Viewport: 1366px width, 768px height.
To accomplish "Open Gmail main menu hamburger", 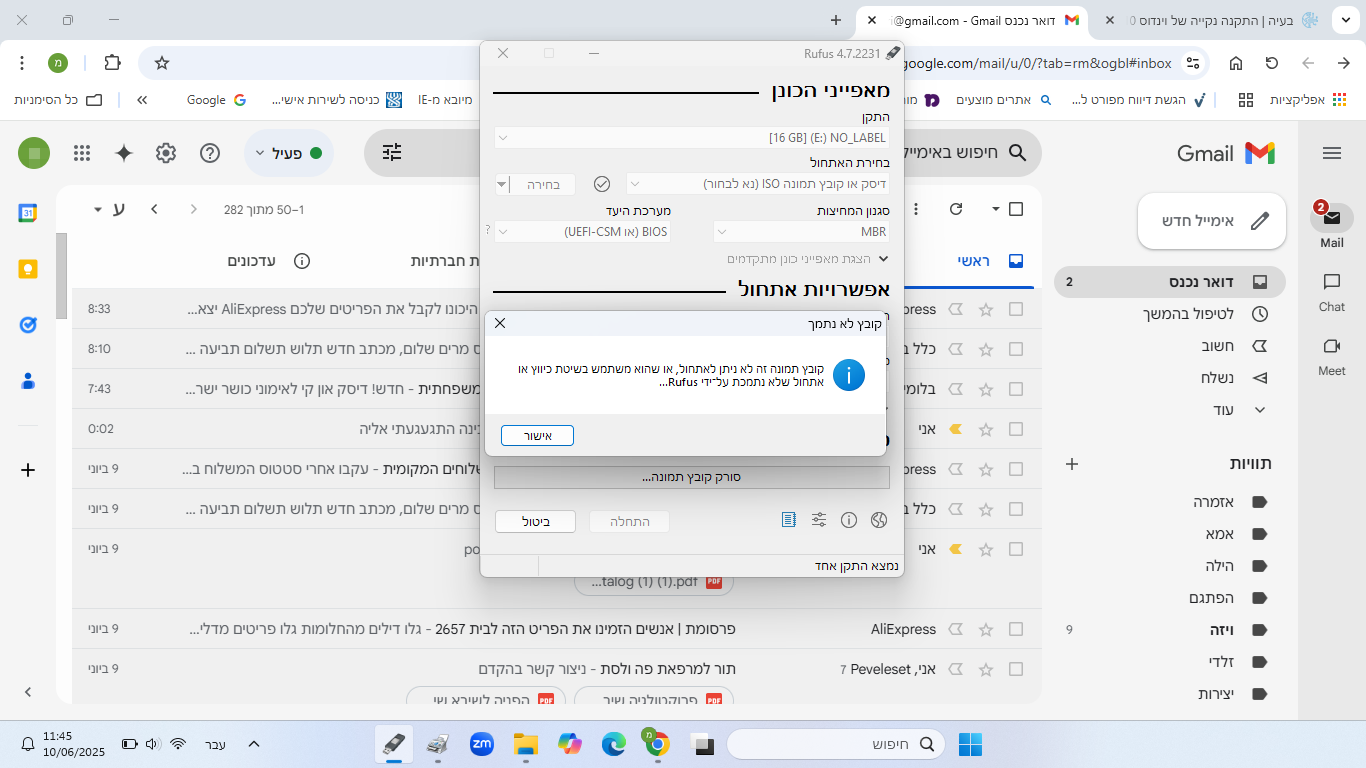I will click(x=1331, y=153).
